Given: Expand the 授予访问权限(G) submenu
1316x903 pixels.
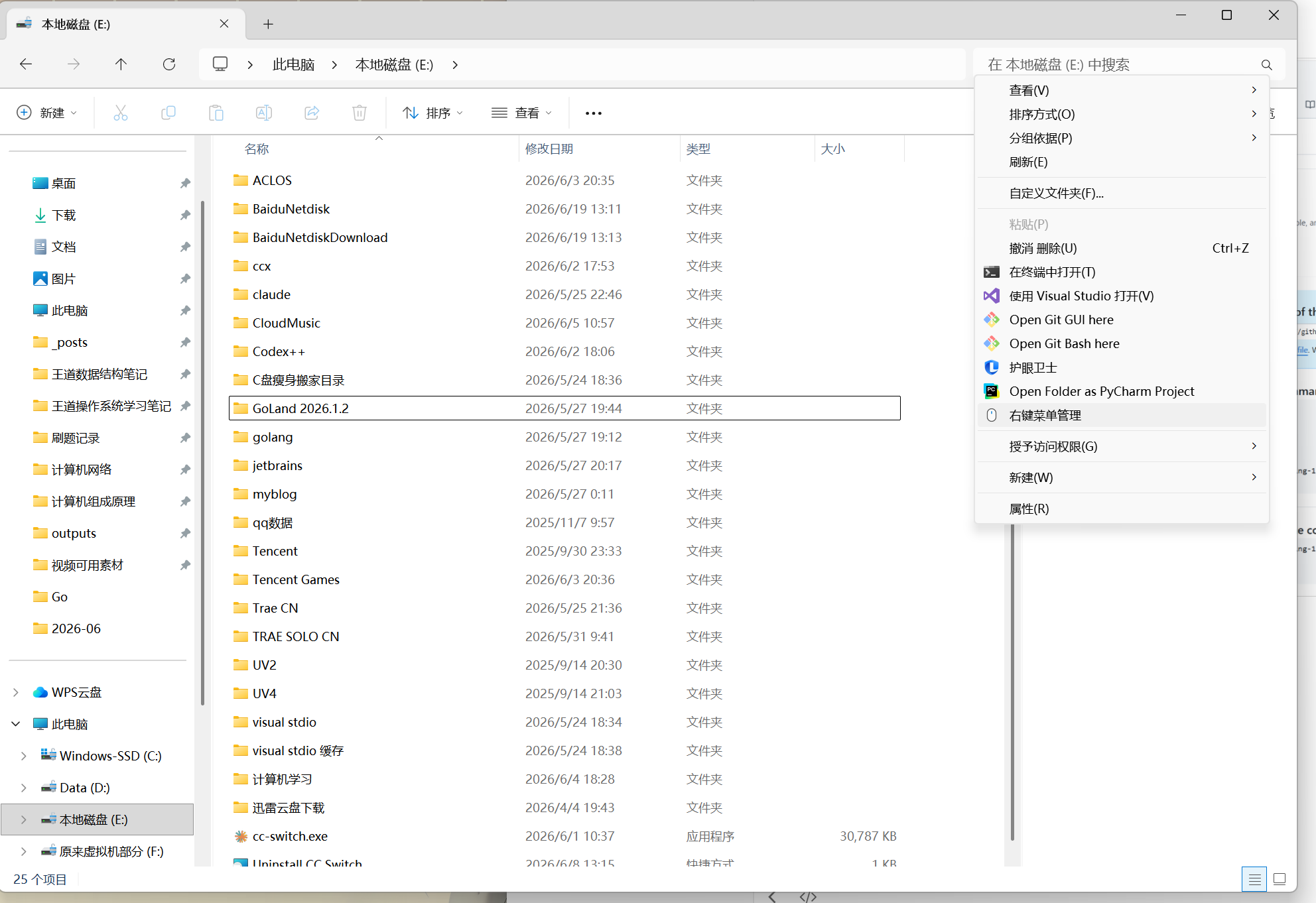Looking at the screenshot, I should tap(1122, 446).
